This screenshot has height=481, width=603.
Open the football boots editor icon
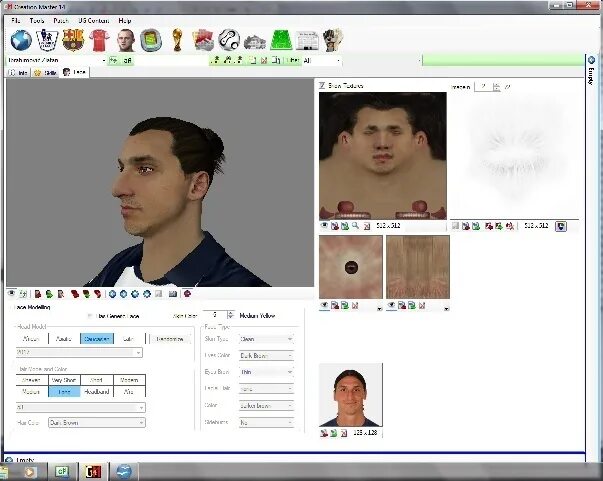[x=255, y=42]
